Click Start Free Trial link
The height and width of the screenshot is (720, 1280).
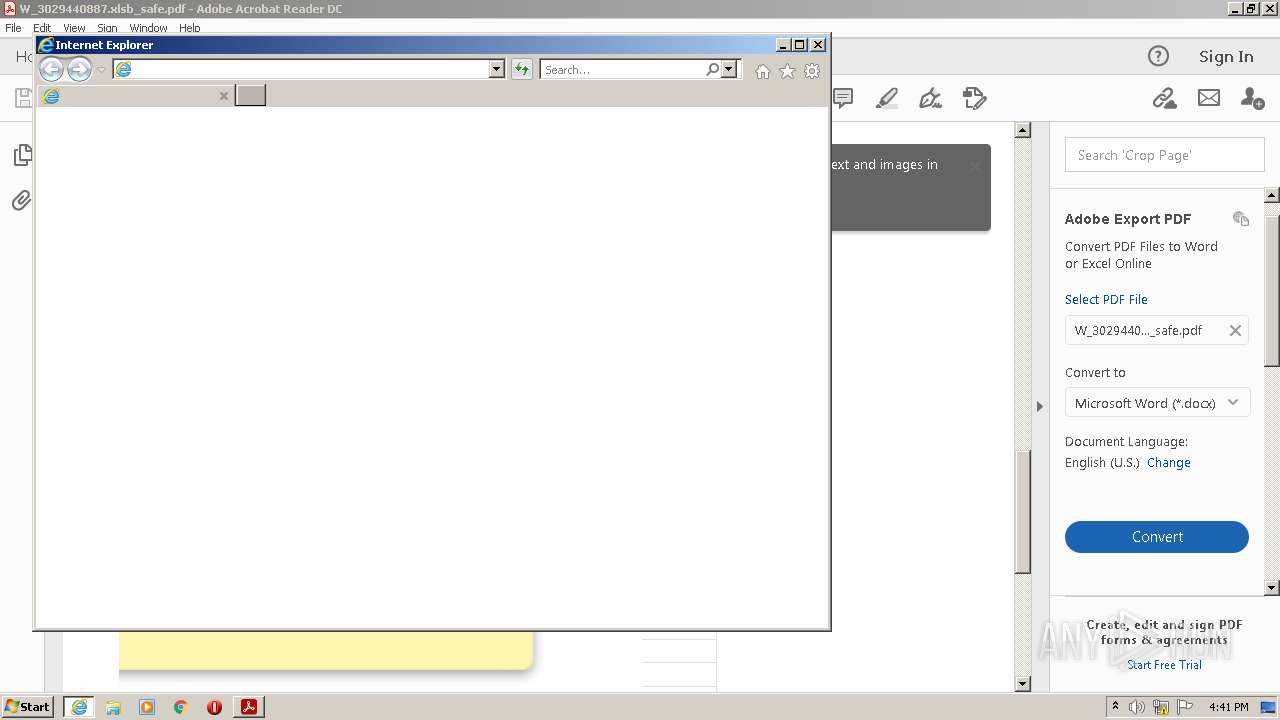click(x=1164, y=665)
